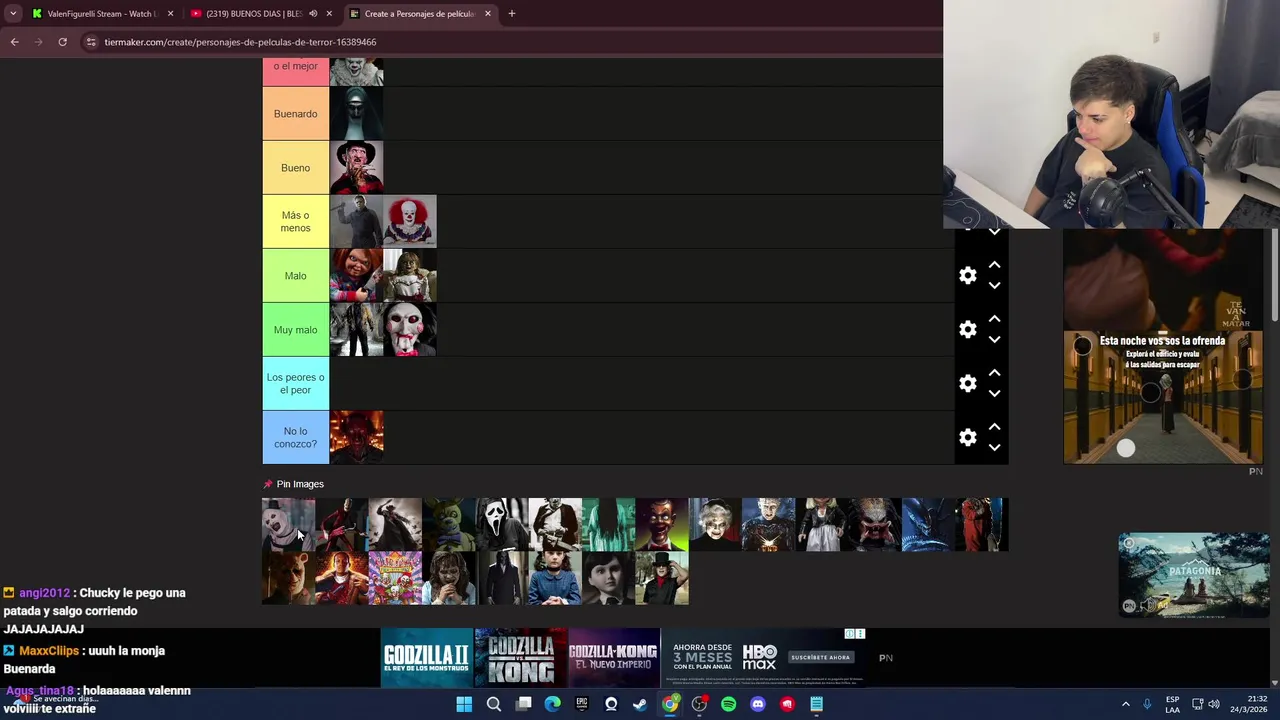Click the Muy malo tier label

coord(295,329)
